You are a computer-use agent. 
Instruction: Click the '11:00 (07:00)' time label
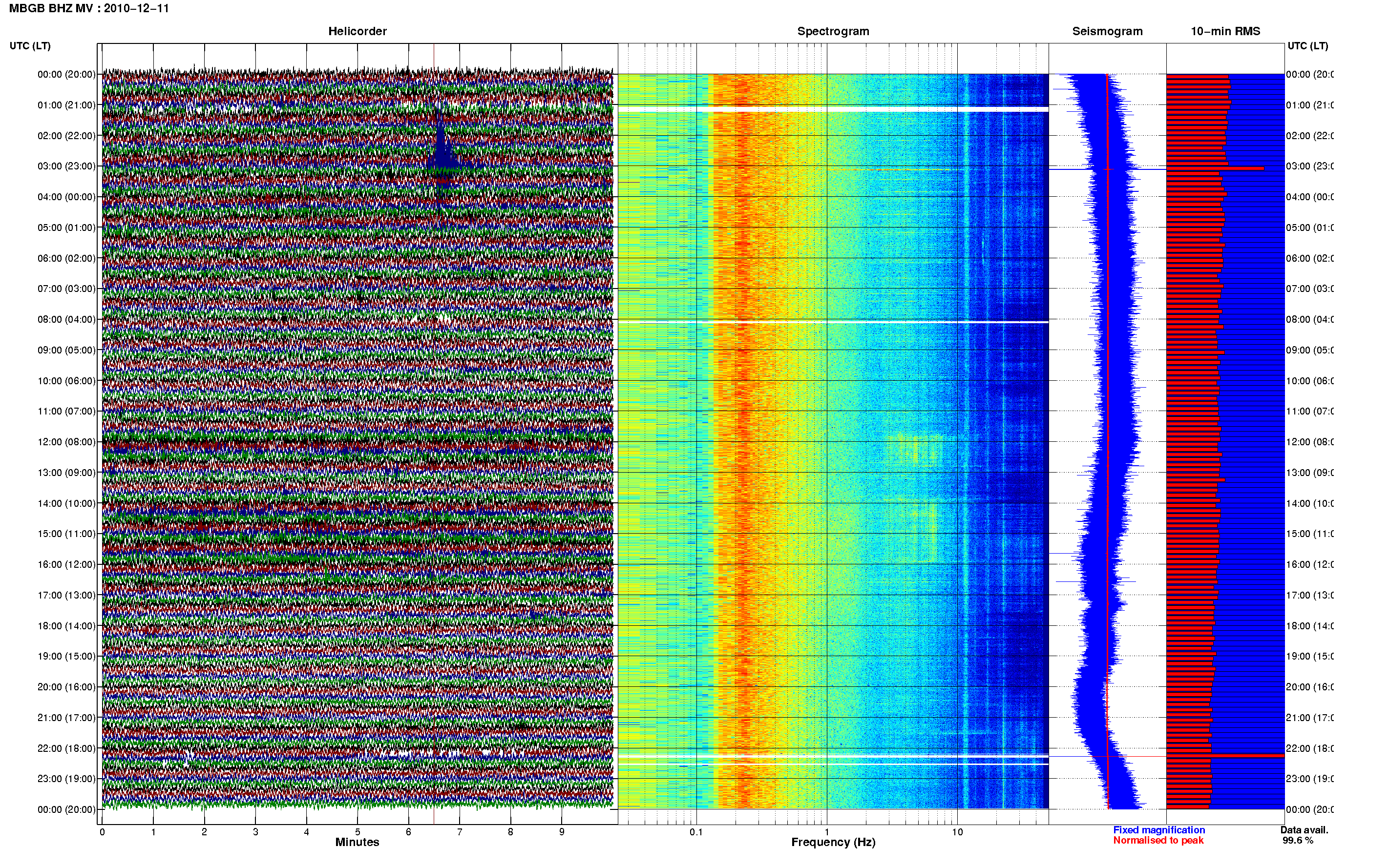point(66,411)
